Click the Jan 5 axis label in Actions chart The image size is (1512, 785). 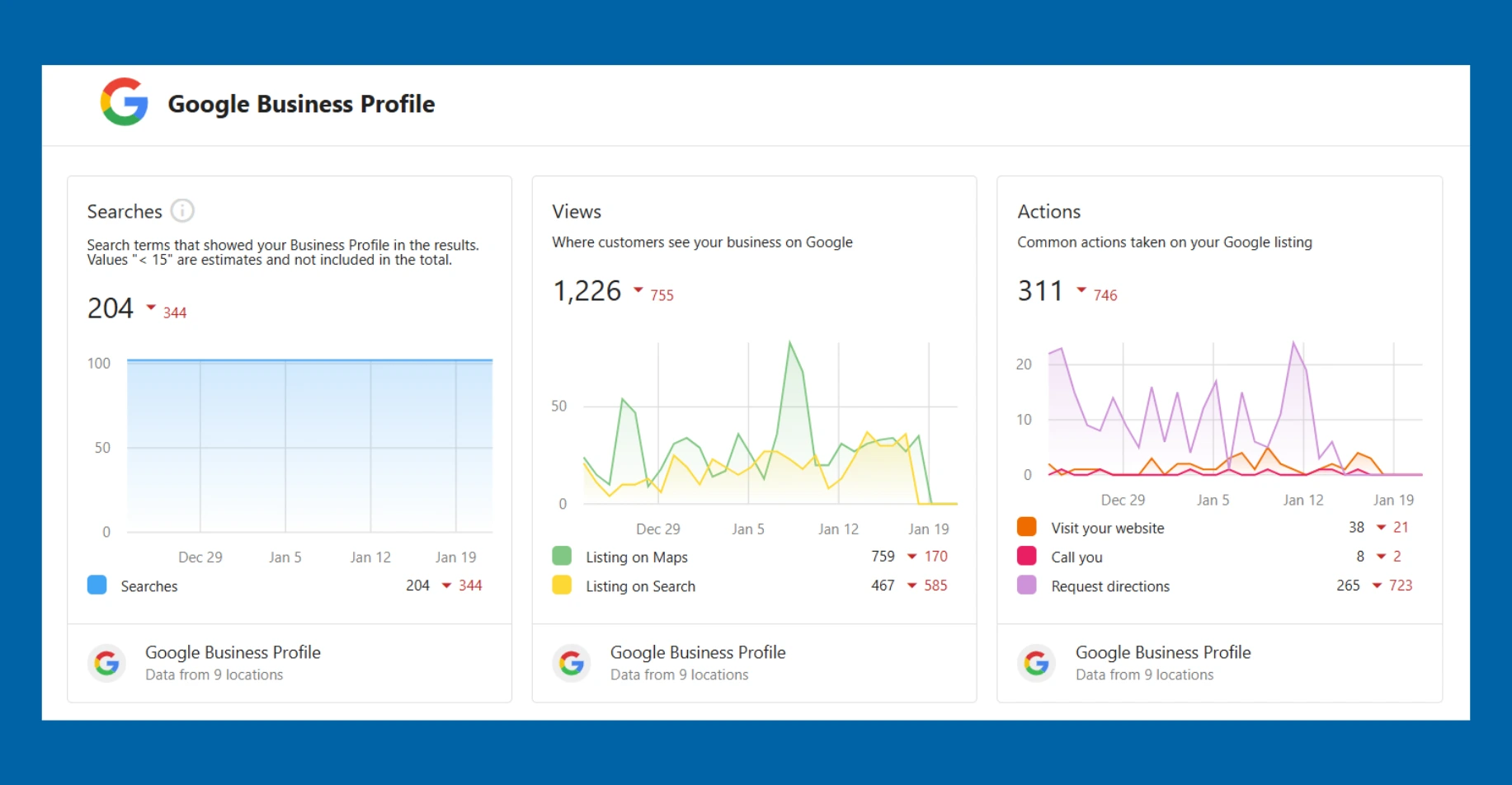tap(1213, 501)
